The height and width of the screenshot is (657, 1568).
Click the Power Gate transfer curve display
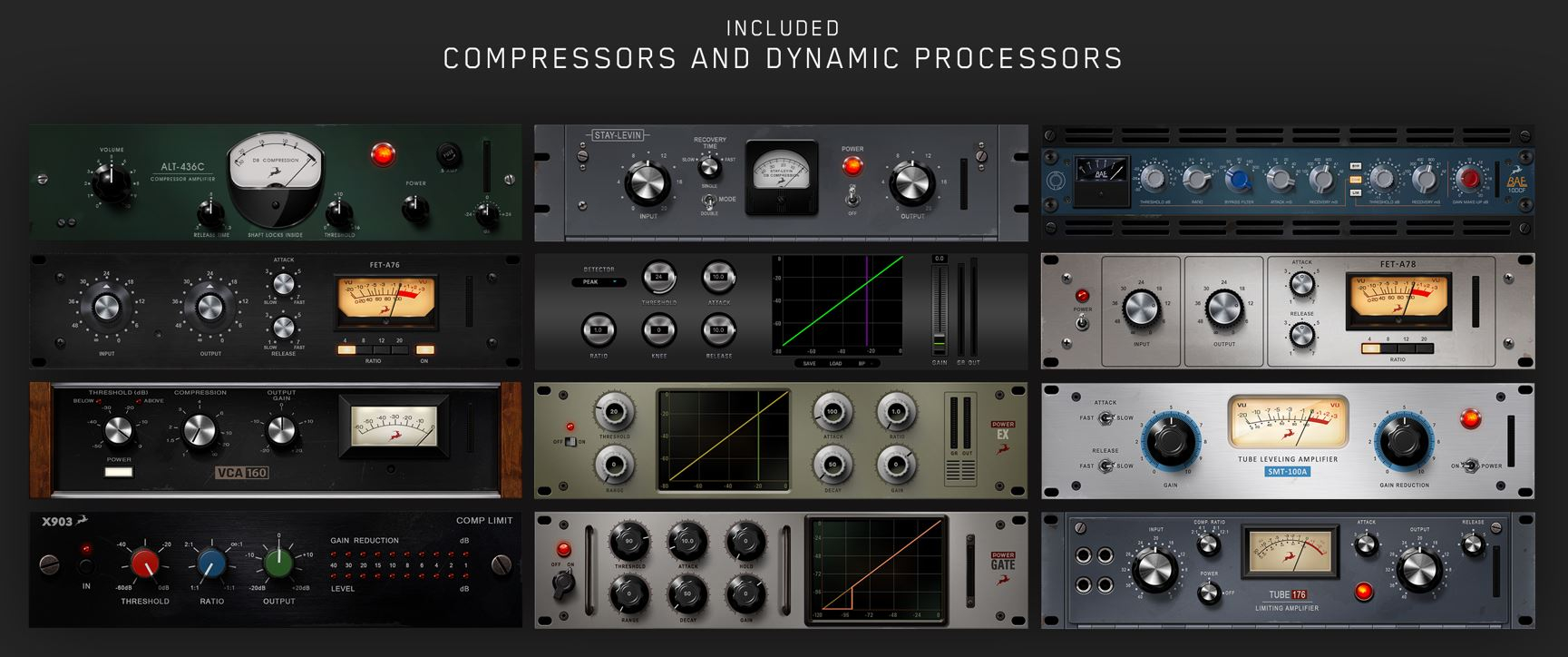coord(875,569)
